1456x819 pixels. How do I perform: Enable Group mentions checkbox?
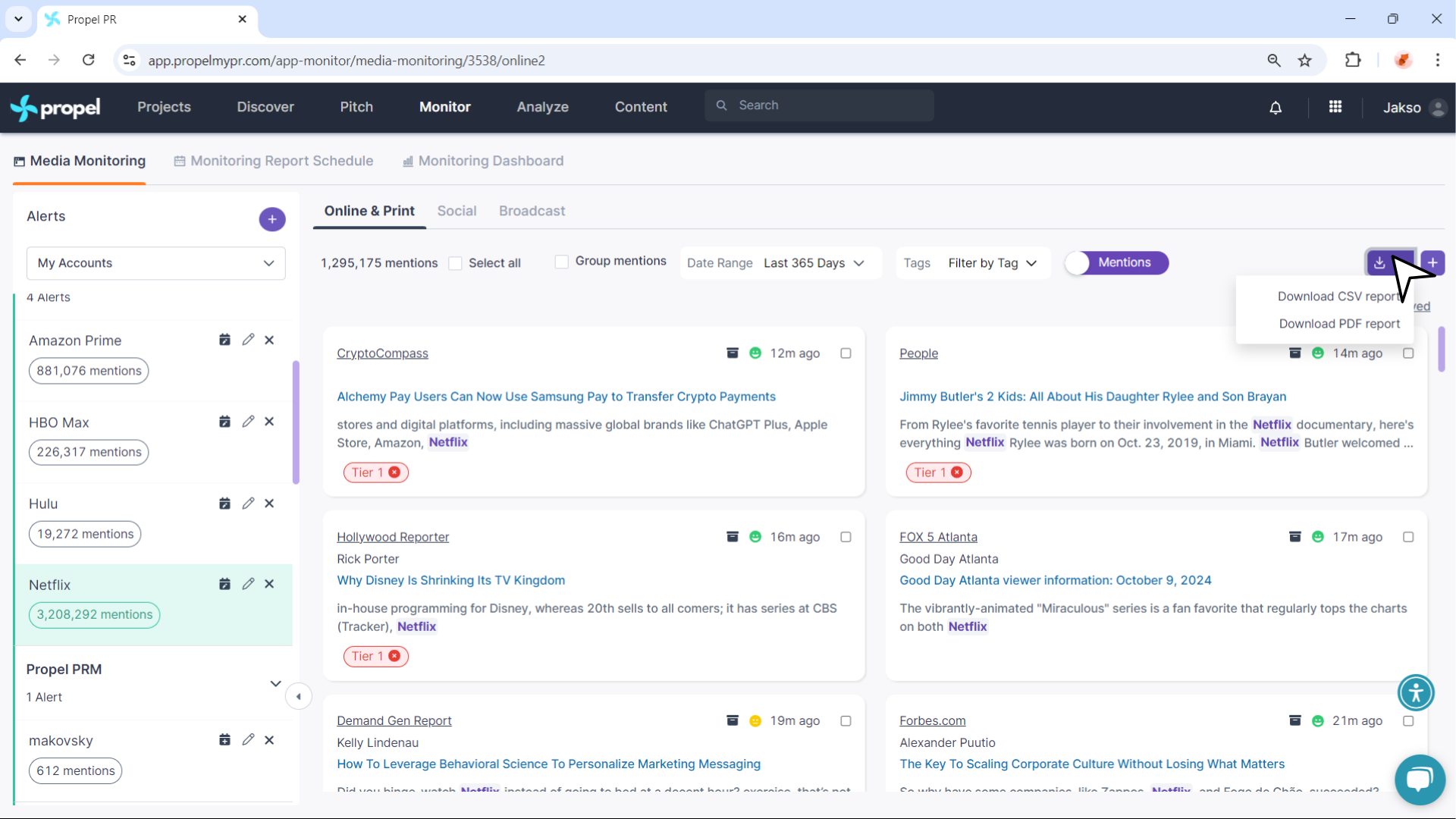pyautogui.click(x=562, y=262)
